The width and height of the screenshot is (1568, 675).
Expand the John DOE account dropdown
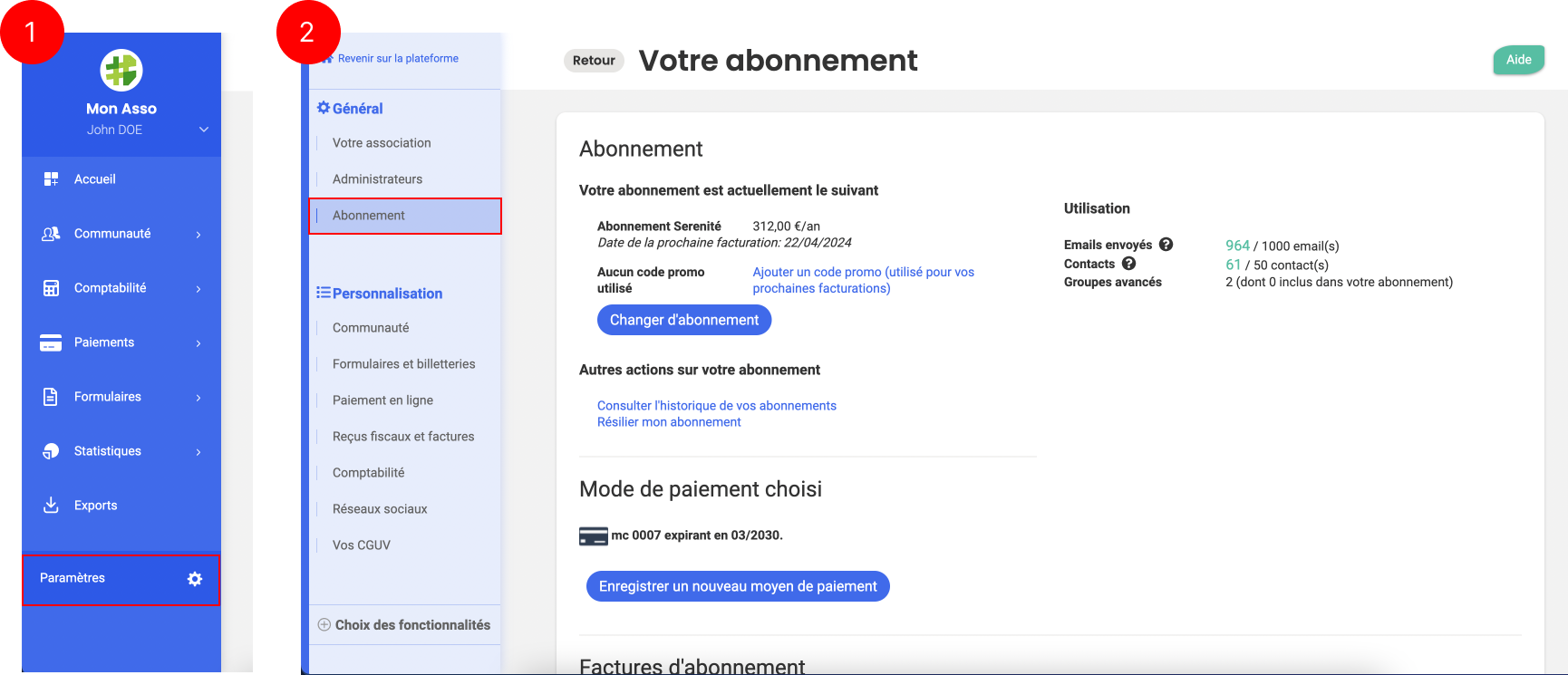[x=204, y=130]
